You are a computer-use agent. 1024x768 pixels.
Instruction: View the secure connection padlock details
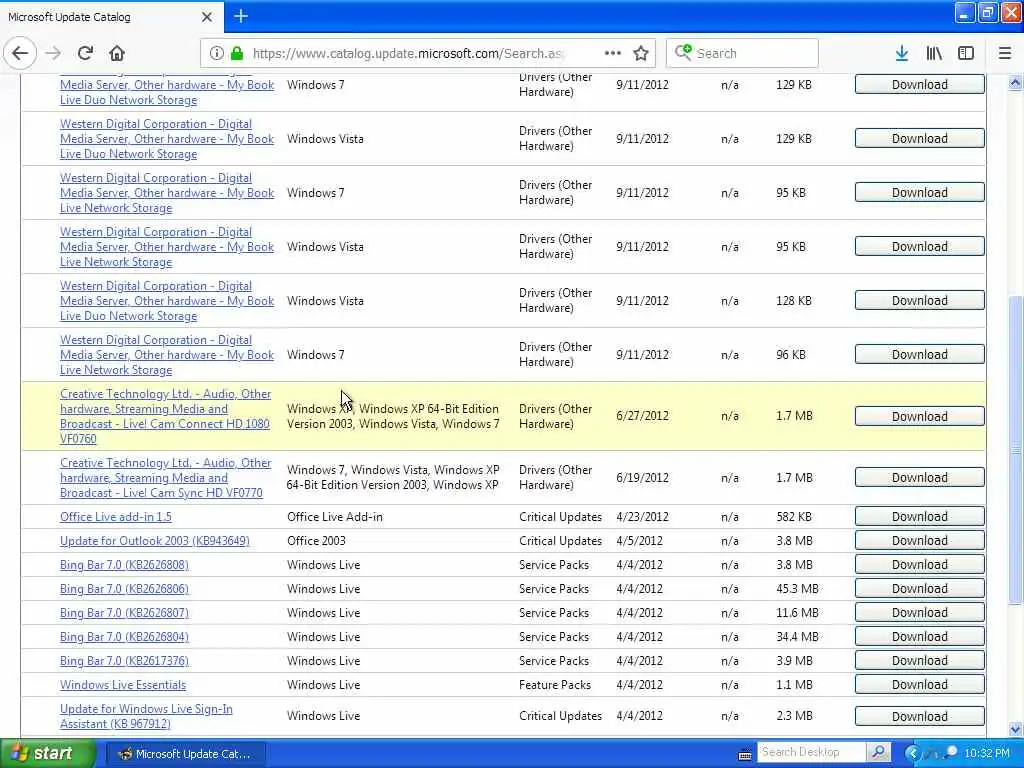pyautogui.click(x=237, y=54)
